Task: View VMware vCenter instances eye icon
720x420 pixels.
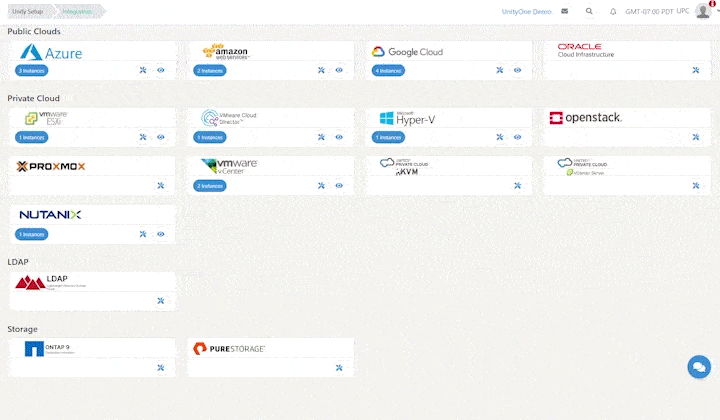Action: point(339,186)
